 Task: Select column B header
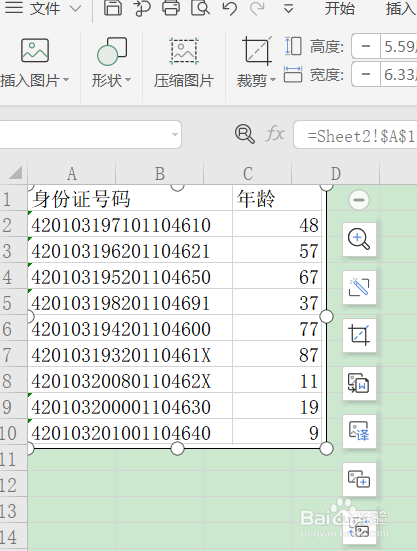159,174
